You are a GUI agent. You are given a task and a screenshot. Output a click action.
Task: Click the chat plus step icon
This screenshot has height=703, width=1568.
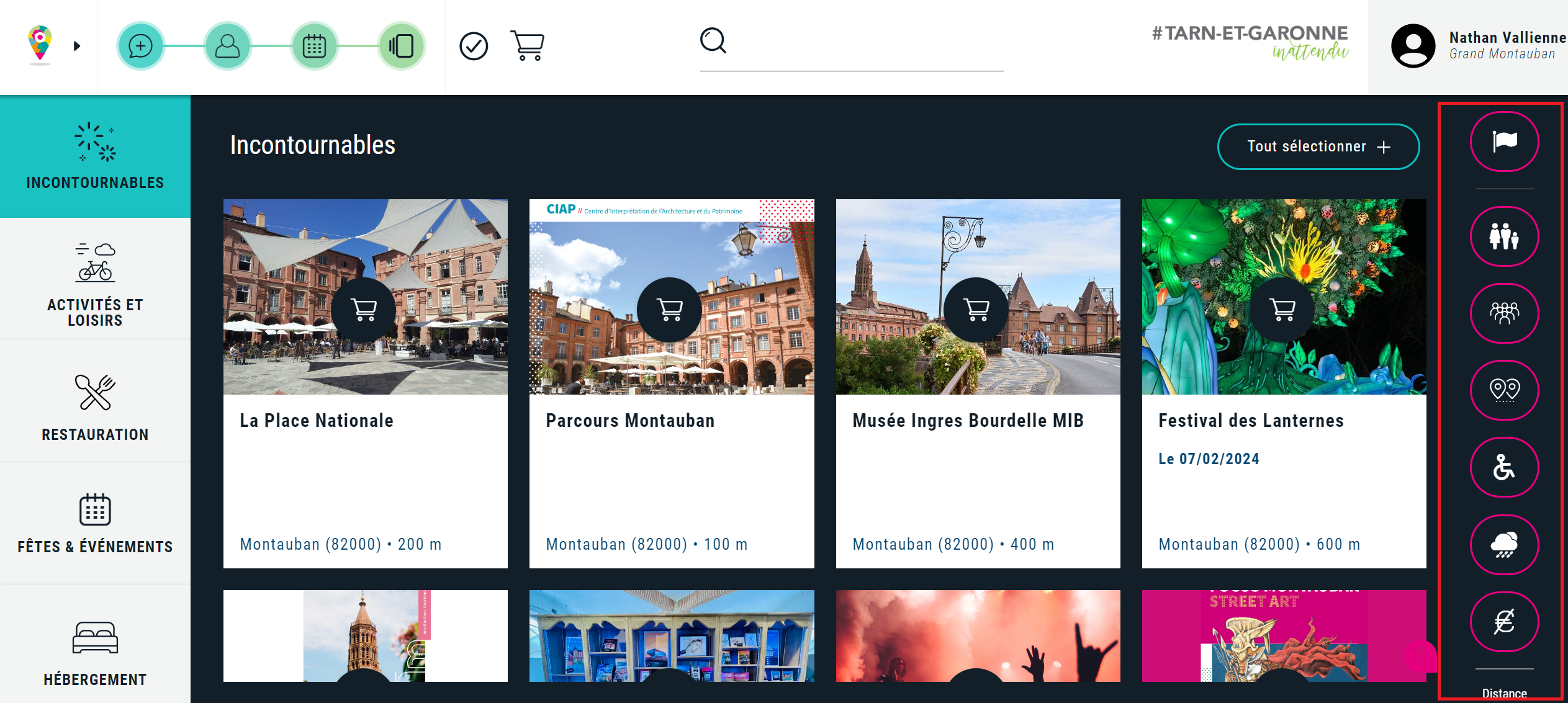click(140, 46)
